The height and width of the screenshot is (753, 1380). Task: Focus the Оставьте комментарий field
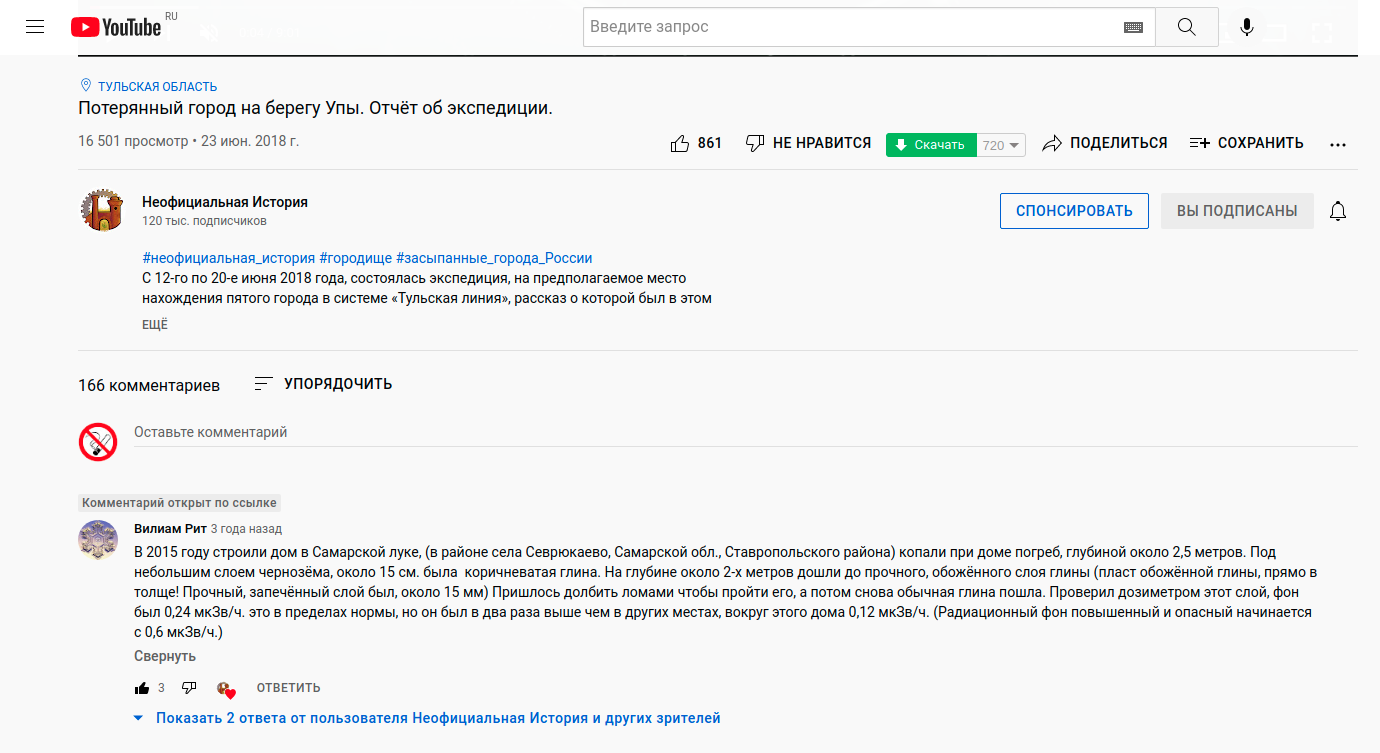pos(745,433)
